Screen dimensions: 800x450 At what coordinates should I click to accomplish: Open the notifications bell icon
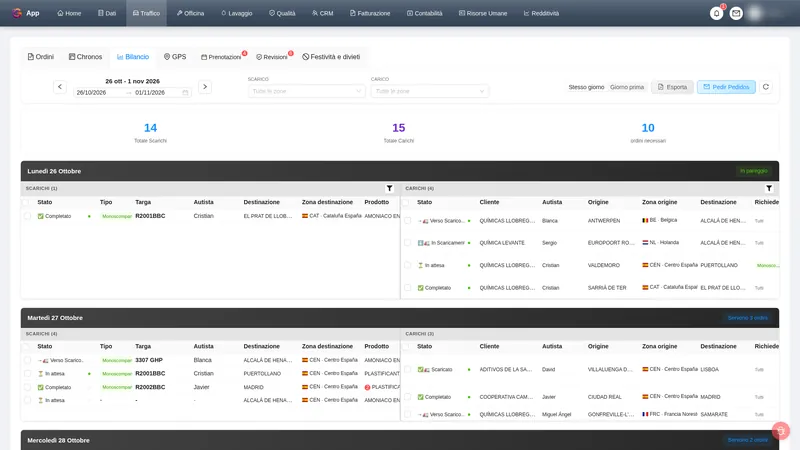point(716,13)
